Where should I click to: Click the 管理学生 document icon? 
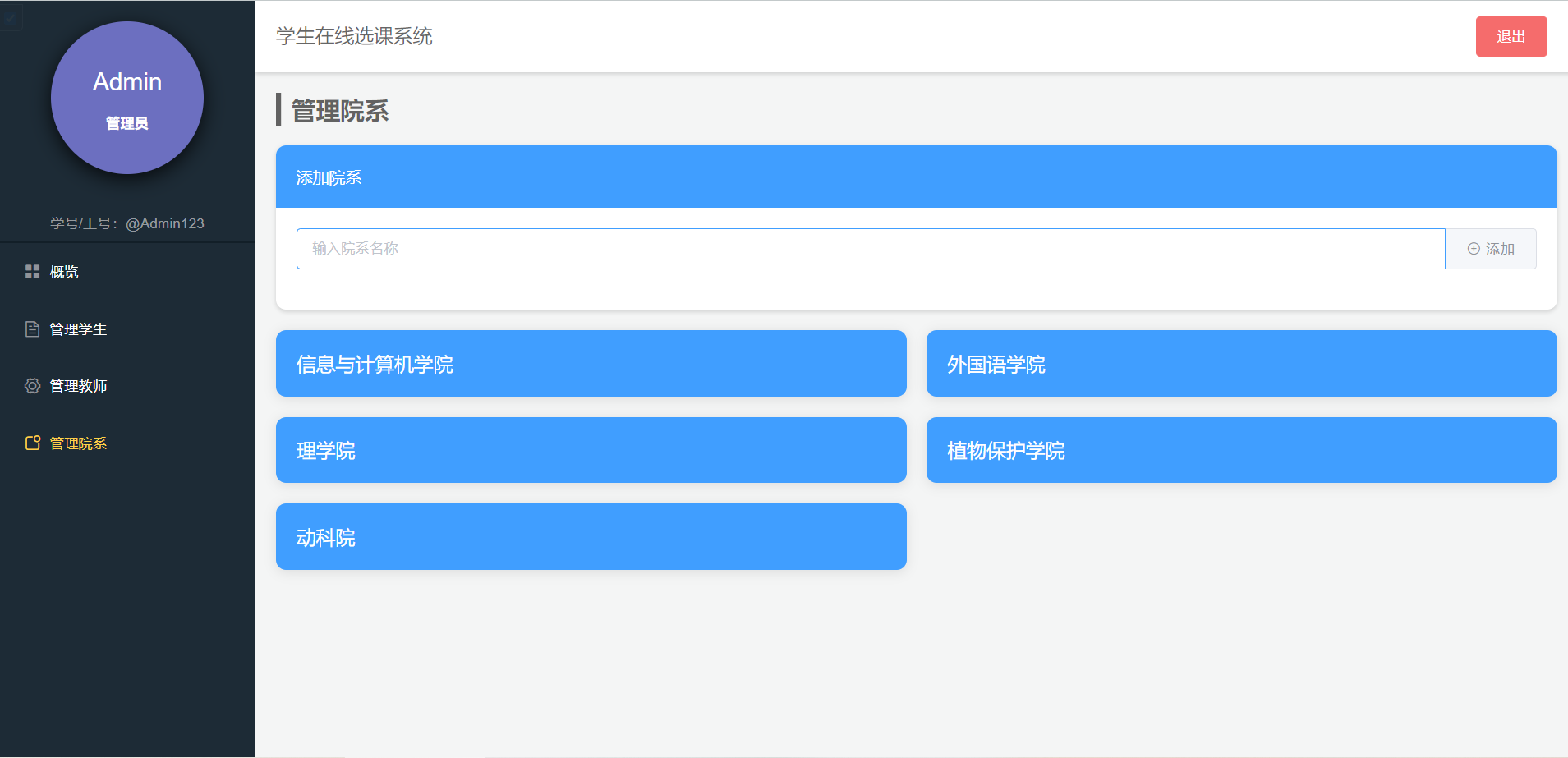(x=32, y=329)
